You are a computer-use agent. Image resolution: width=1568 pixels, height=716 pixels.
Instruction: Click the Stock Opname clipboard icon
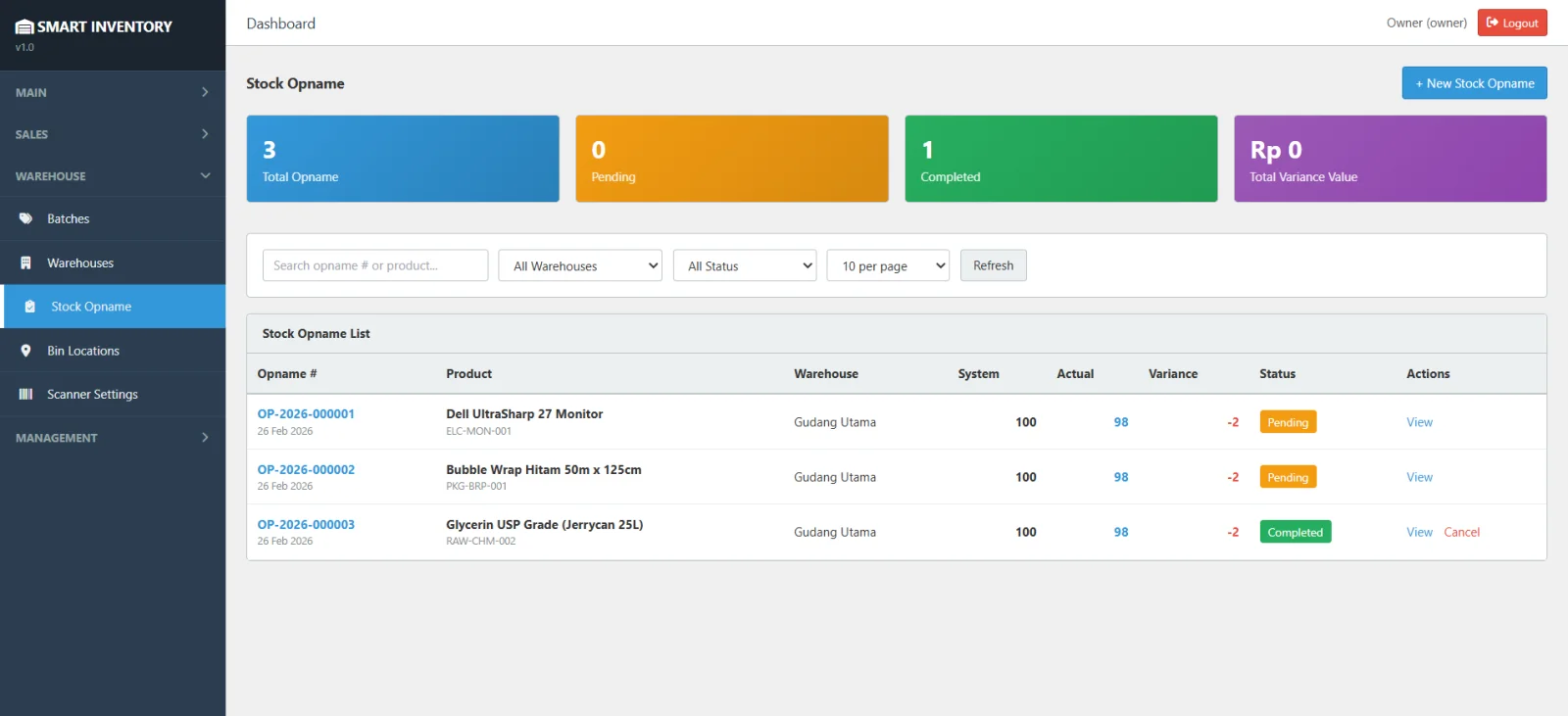click(30, 307)
